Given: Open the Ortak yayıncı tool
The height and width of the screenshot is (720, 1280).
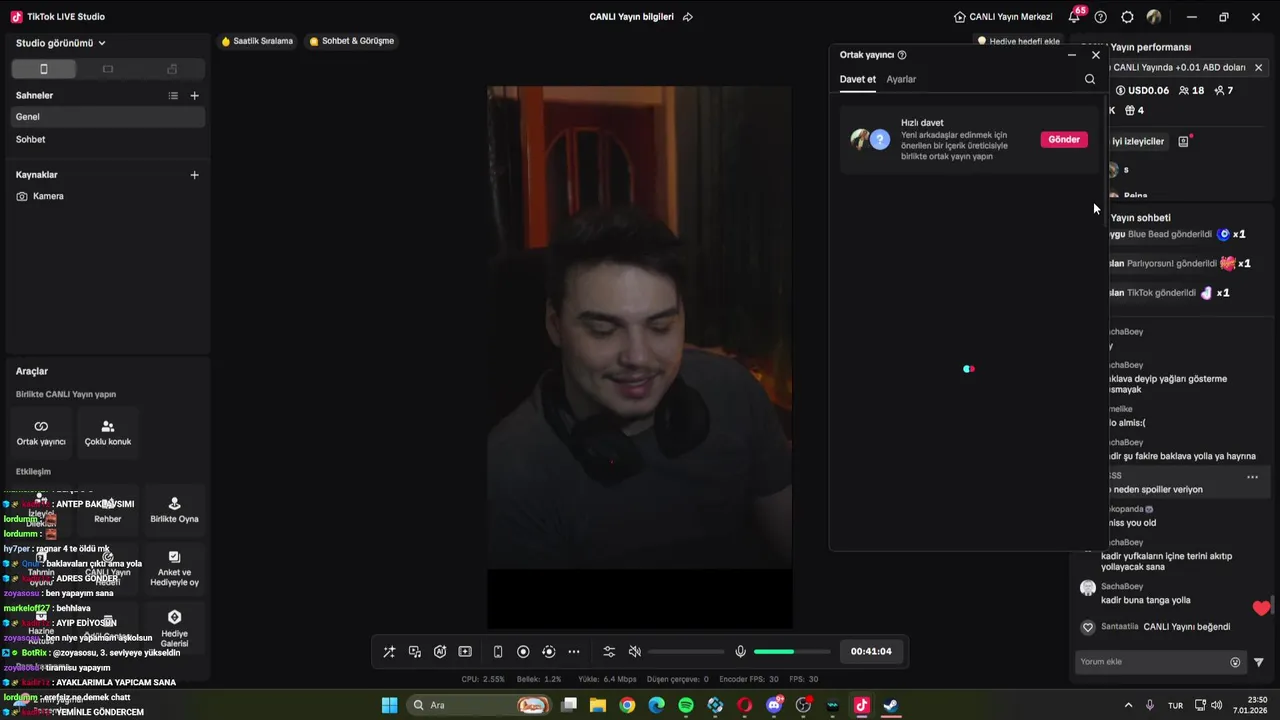Looking at the screenshot, I should point(41,433).
